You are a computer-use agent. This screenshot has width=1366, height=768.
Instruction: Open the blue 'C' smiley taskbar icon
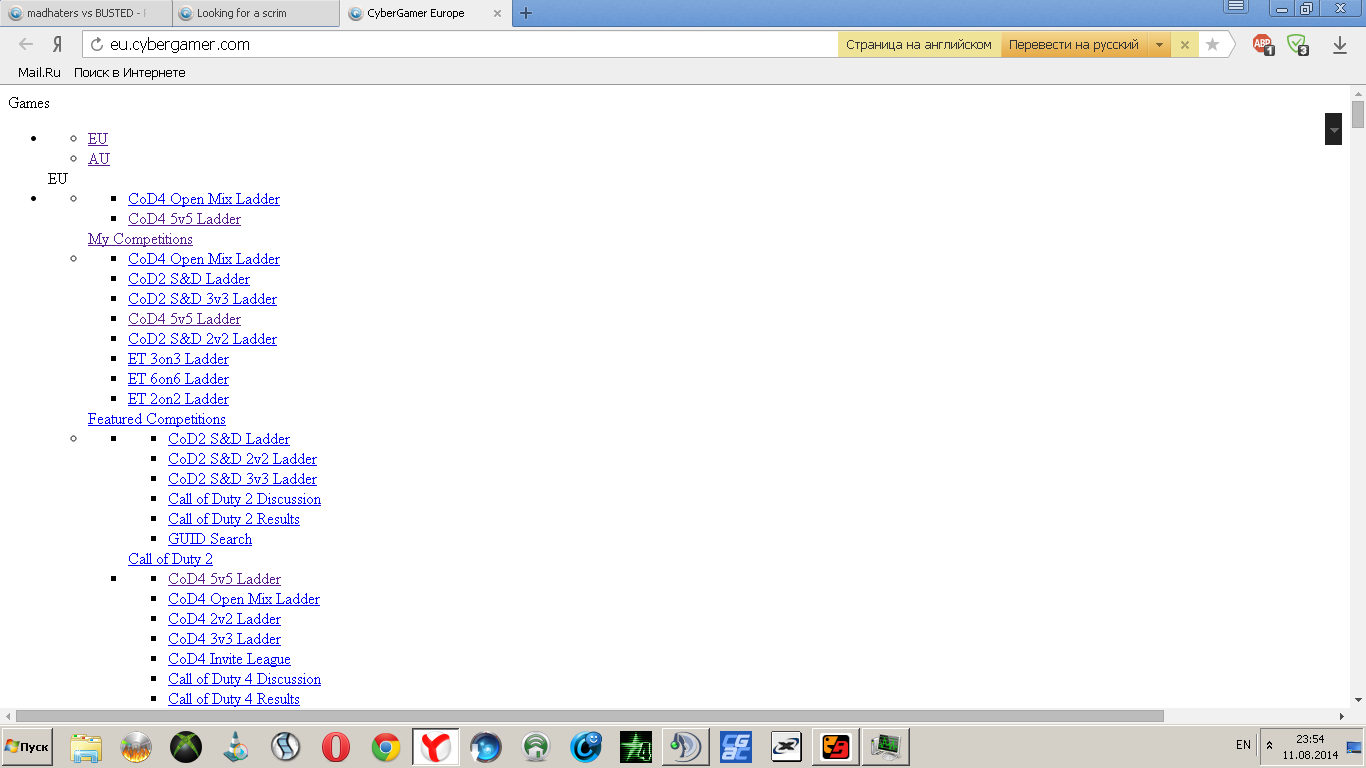point(586,746)
